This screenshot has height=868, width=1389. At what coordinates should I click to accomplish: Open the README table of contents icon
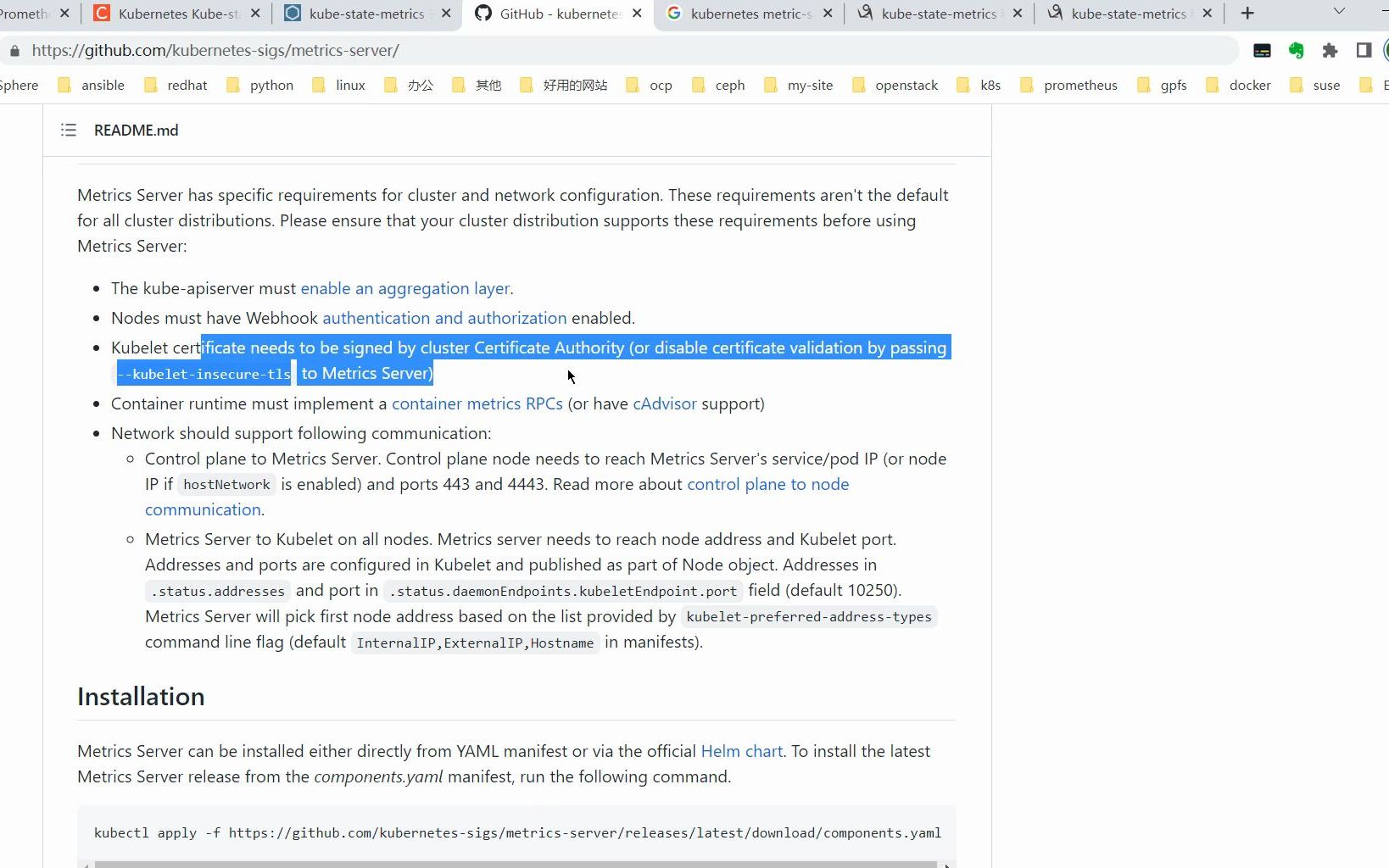click(69, 130)
